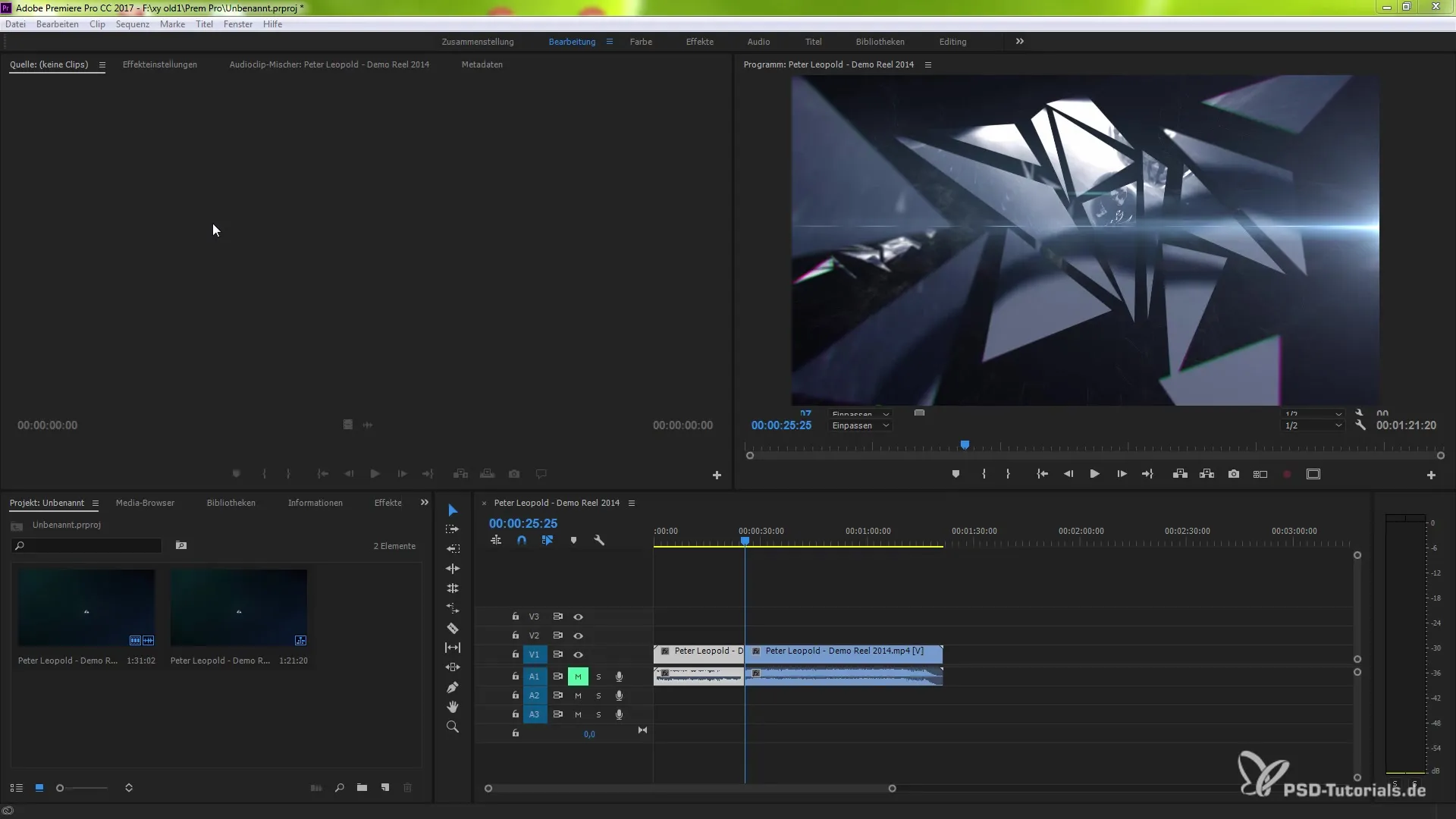Open Program monitor settings wrench
This screenshot has width=1456, height=819.
(1360, 425)
